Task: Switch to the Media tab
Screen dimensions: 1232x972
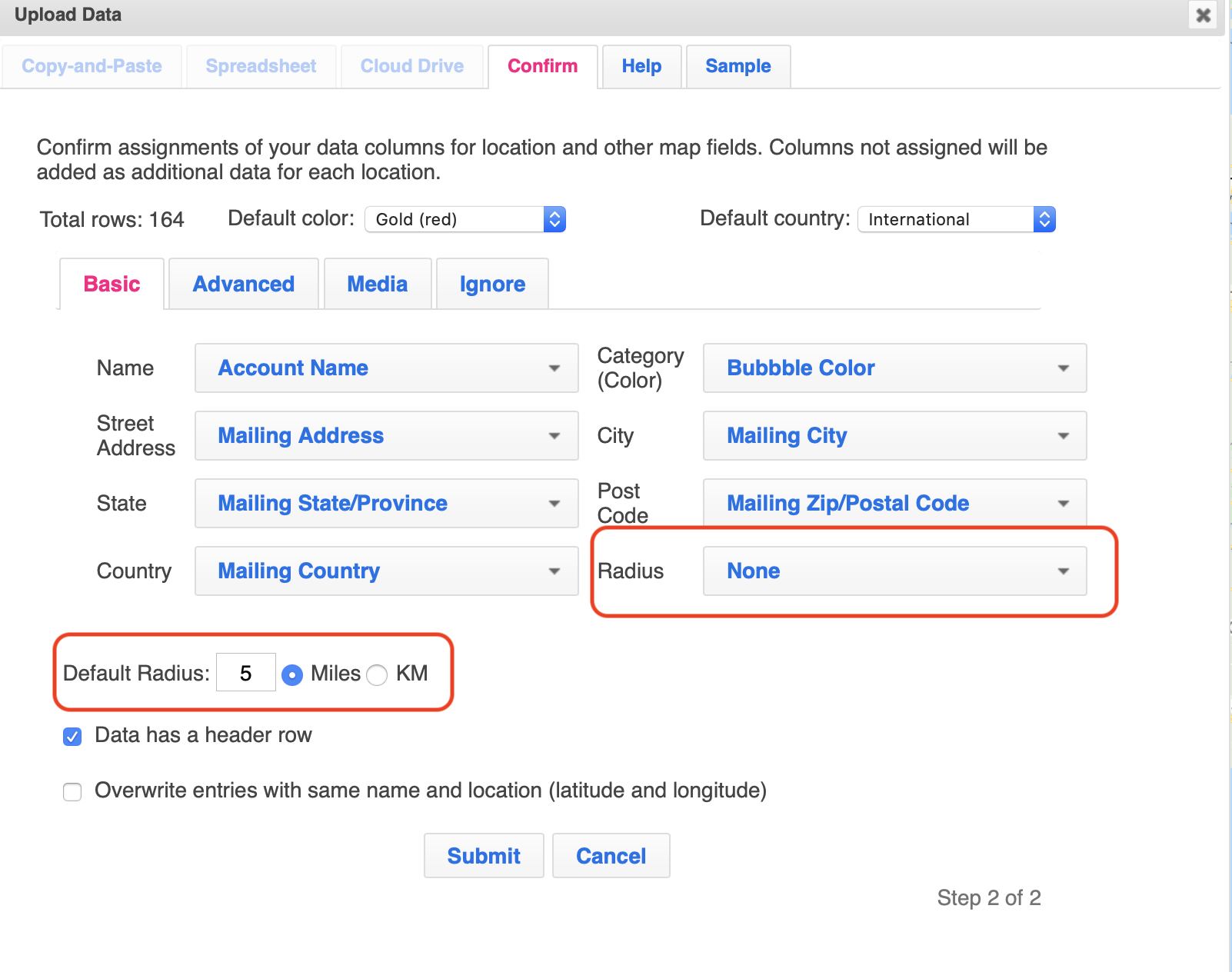Action: tap(377, 284)
